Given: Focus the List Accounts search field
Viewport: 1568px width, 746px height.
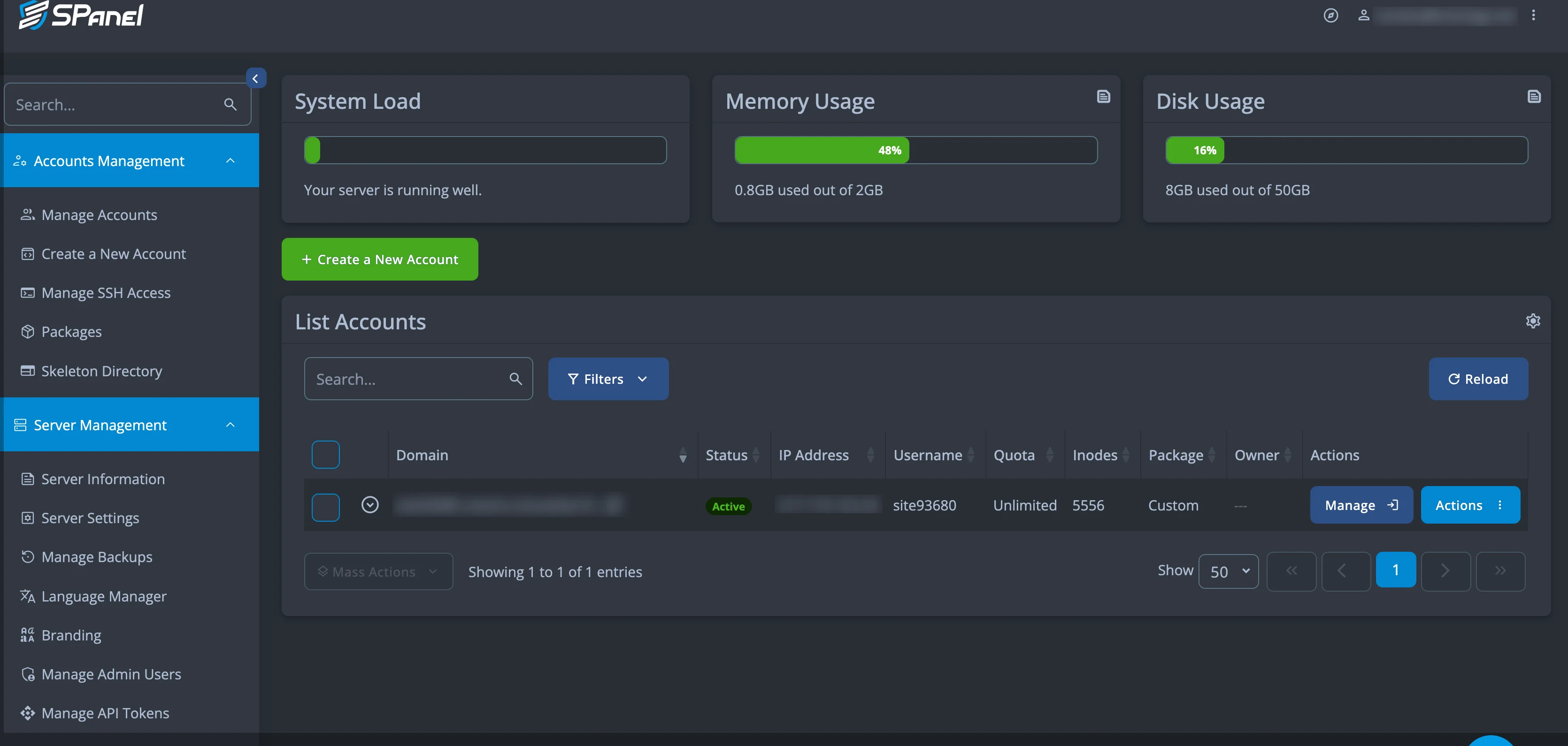Looking at the screenshot, I should tap(418, 379).
